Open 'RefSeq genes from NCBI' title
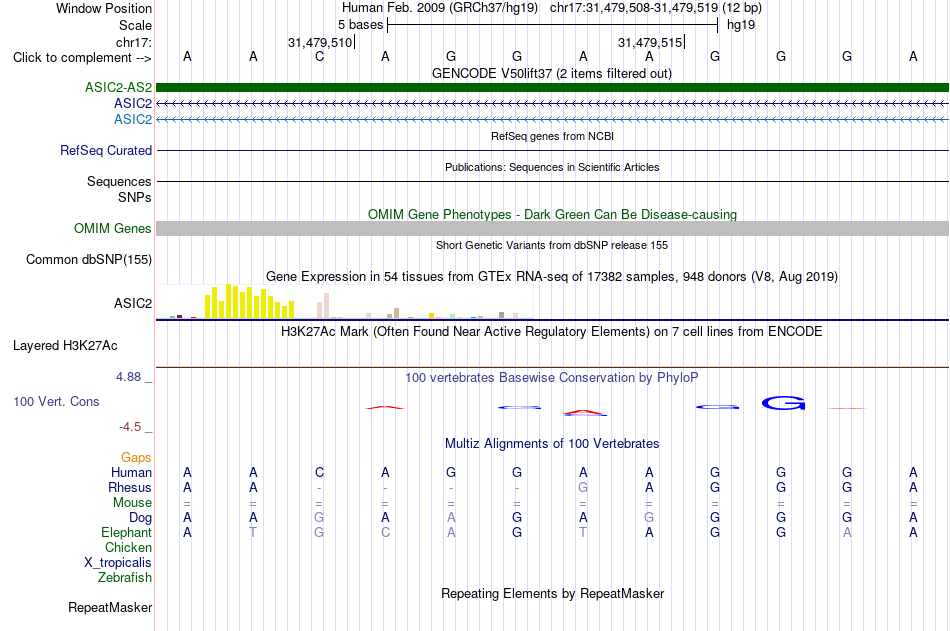 [x=552, y=136]
